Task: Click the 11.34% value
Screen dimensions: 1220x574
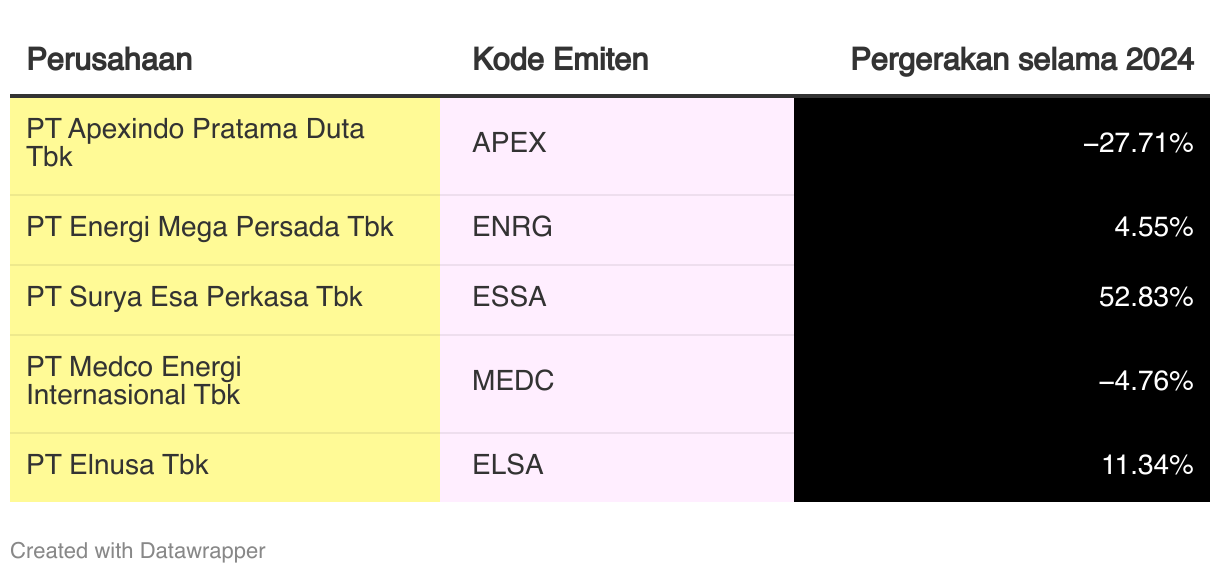Action: [x=1147, y=466]
